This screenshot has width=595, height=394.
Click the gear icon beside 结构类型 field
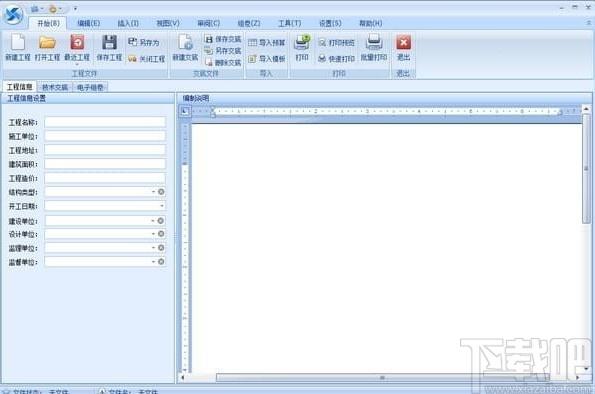coord(161,192)
